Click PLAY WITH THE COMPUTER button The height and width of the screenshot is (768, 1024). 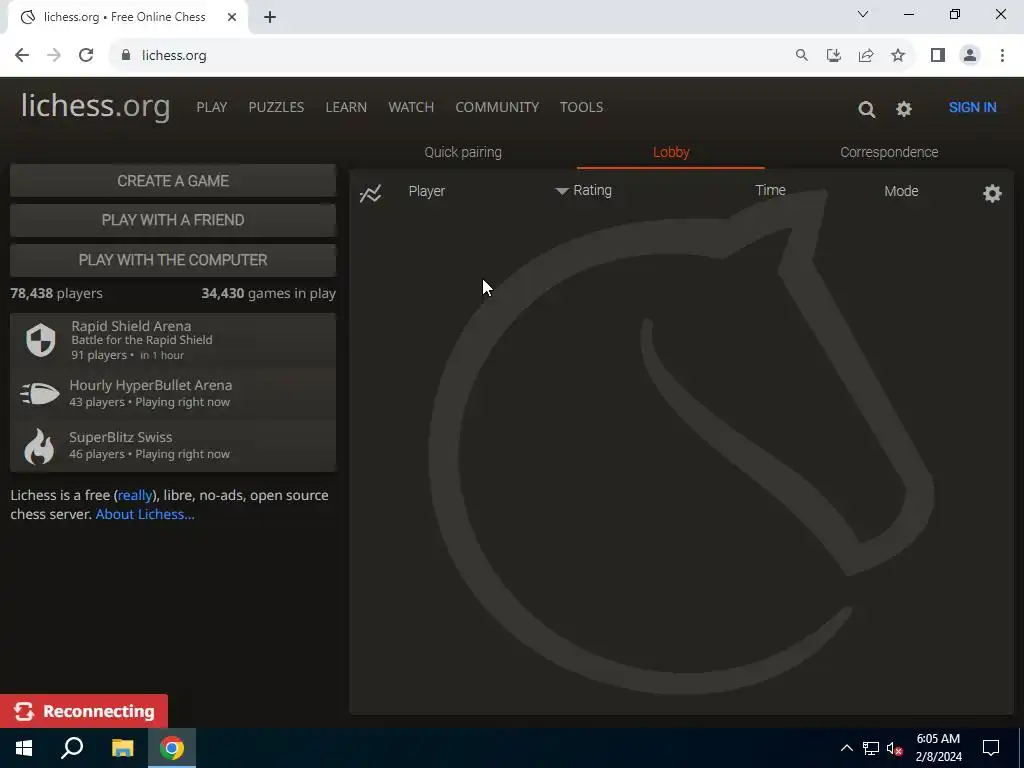pos(173,260)
